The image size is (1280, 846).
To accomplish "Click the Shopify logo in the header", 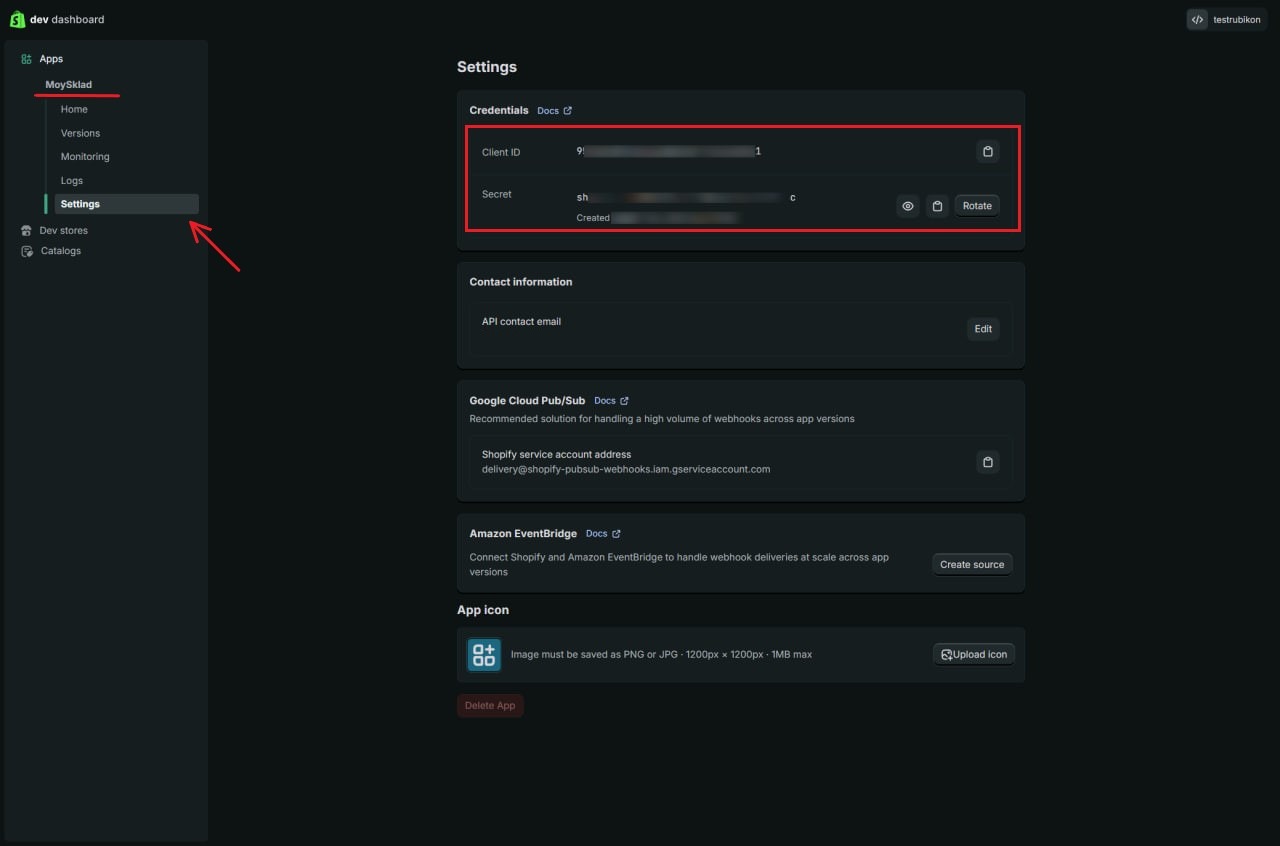I will (17, 19).
